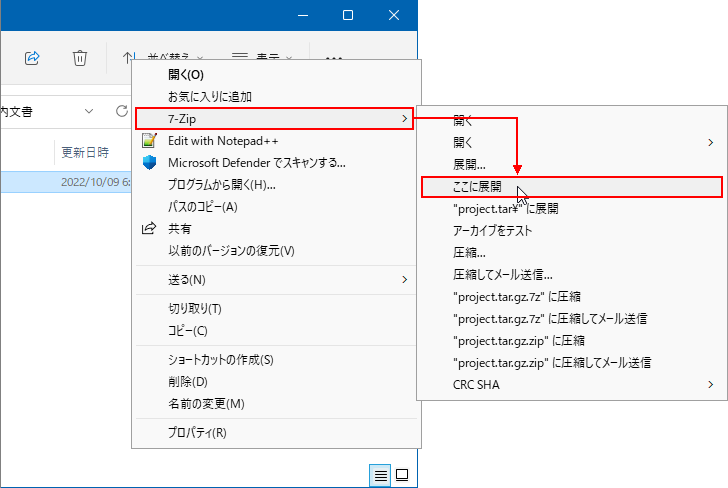
Task: Select 以前のバージョンの復元(V)
Action: (277, 251)
